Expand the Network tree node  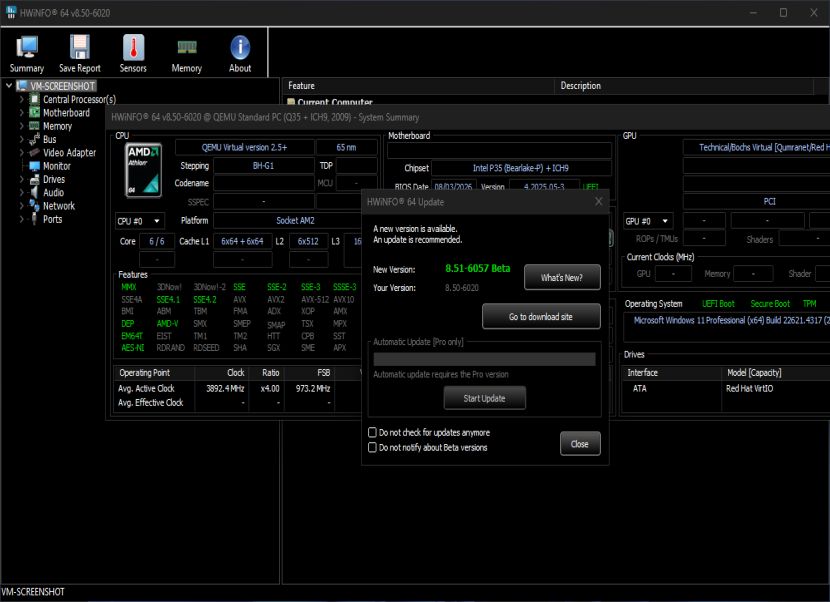(x=22, y=205)
